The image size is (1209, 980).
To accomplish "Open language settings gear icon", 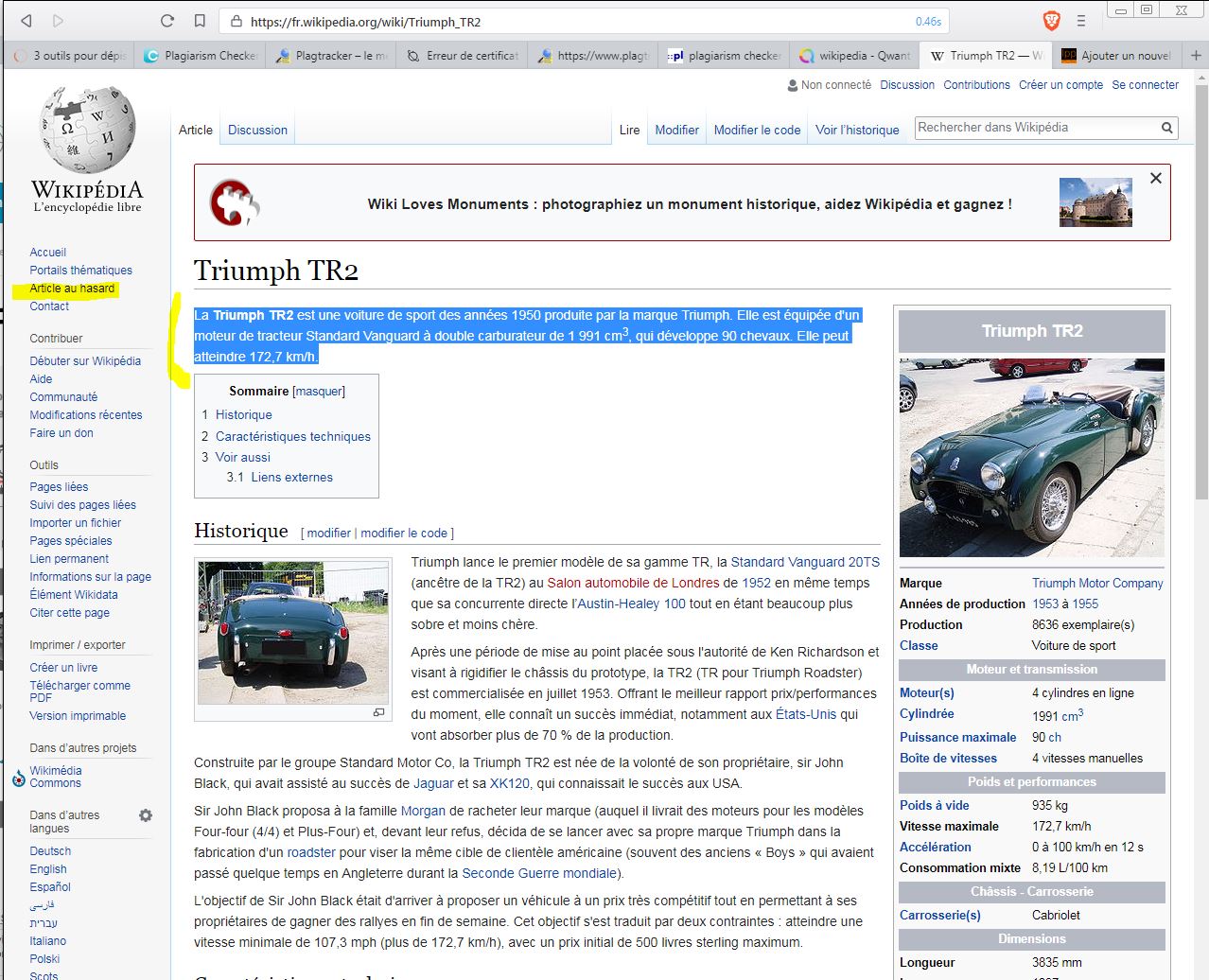I will coord(146,815).
